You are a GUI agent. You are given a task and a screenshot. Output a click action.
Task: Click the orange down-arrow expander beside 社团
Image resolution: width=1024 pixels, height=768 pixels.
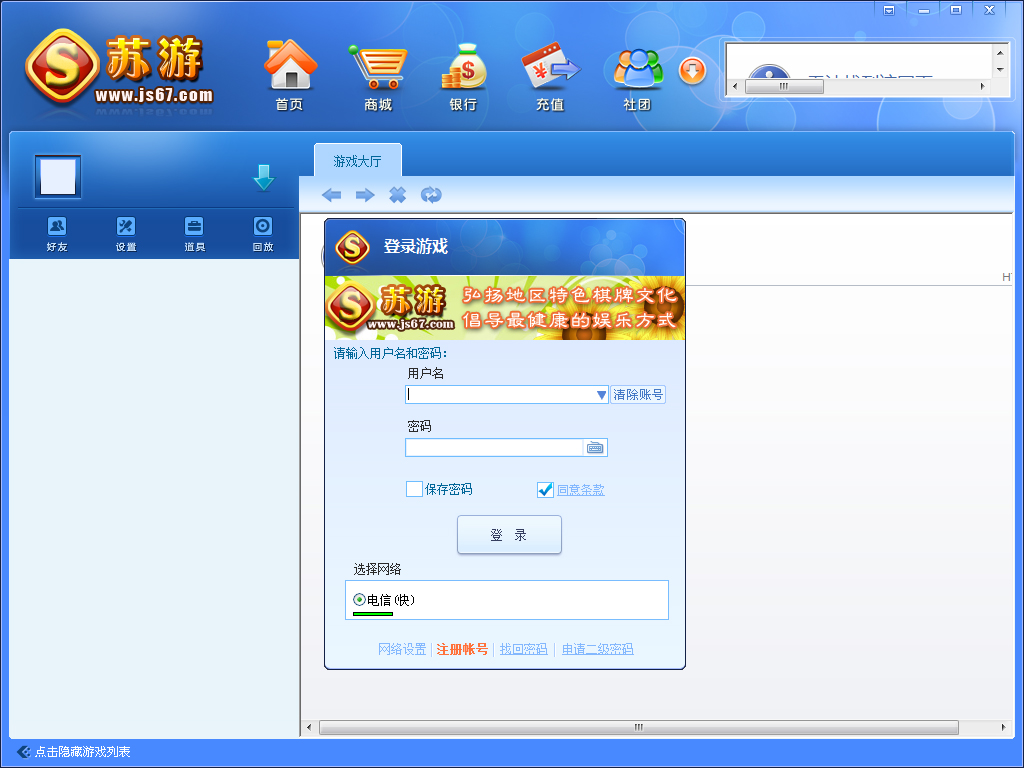[x=693, y=70]
